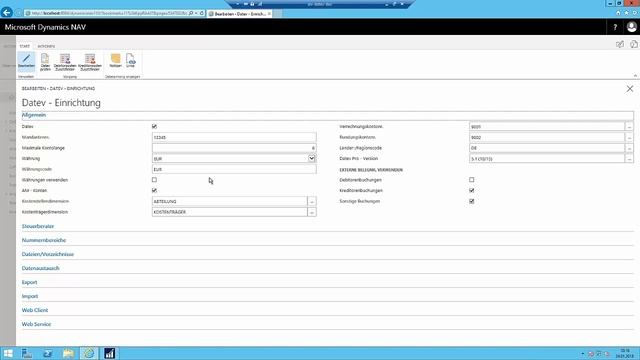
Task: Click the Mandantennr. input field
Action: [234, 138]
